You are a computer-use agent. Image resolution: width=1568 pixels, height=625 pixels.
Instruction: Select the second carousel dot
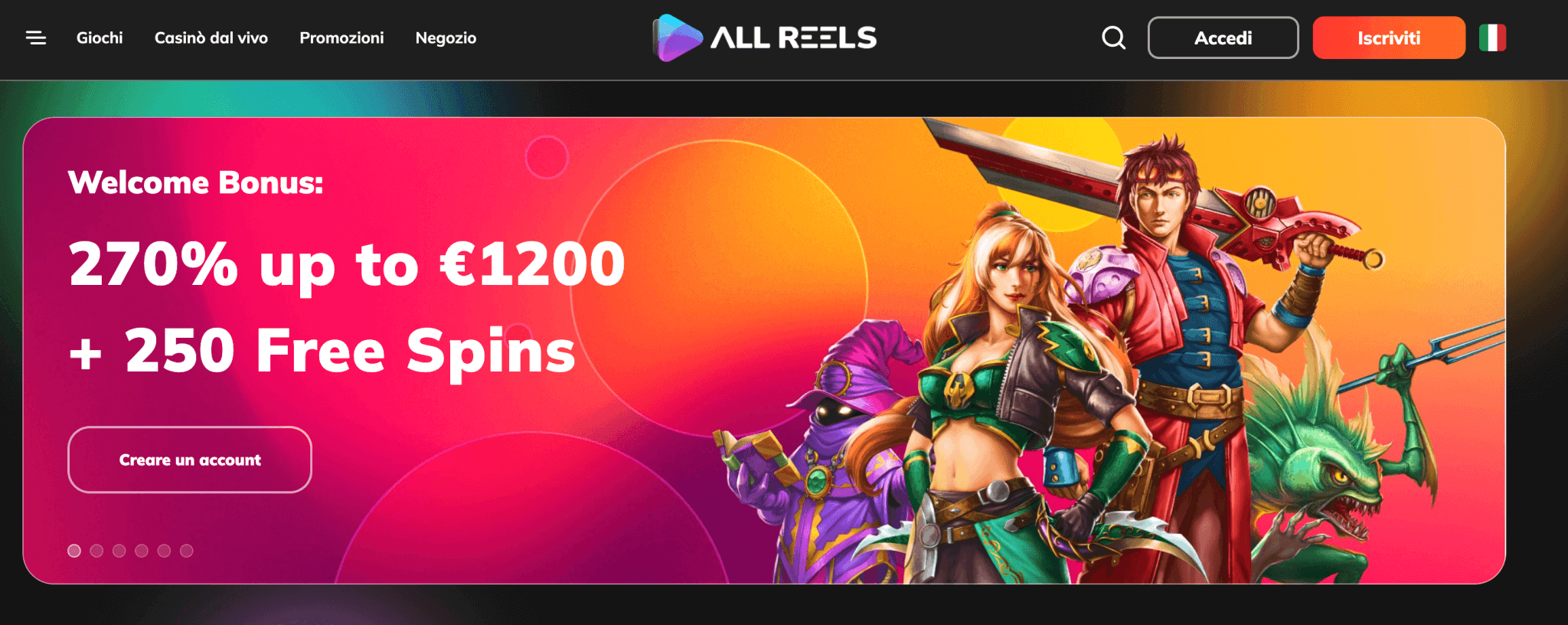(x=96, y=551)
